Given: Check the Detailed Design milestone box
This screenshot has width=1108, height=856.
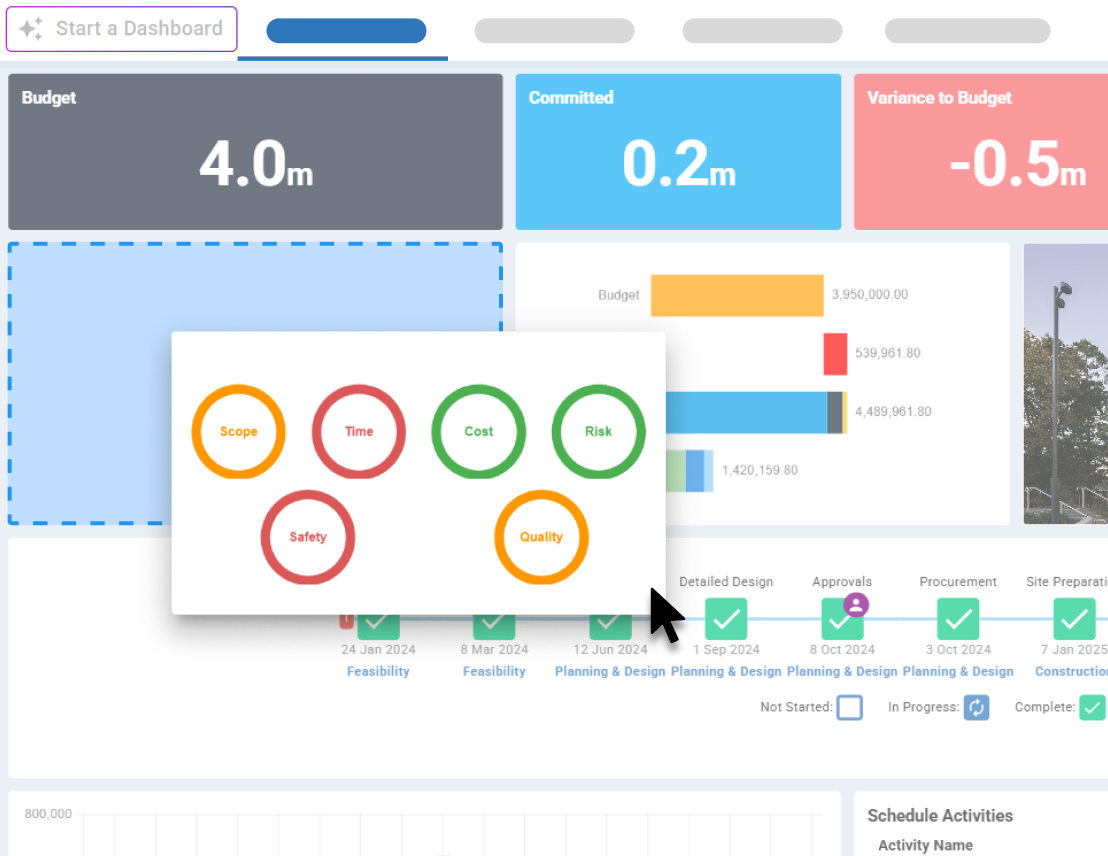Looking at the screenshot, I should [726, 619].
